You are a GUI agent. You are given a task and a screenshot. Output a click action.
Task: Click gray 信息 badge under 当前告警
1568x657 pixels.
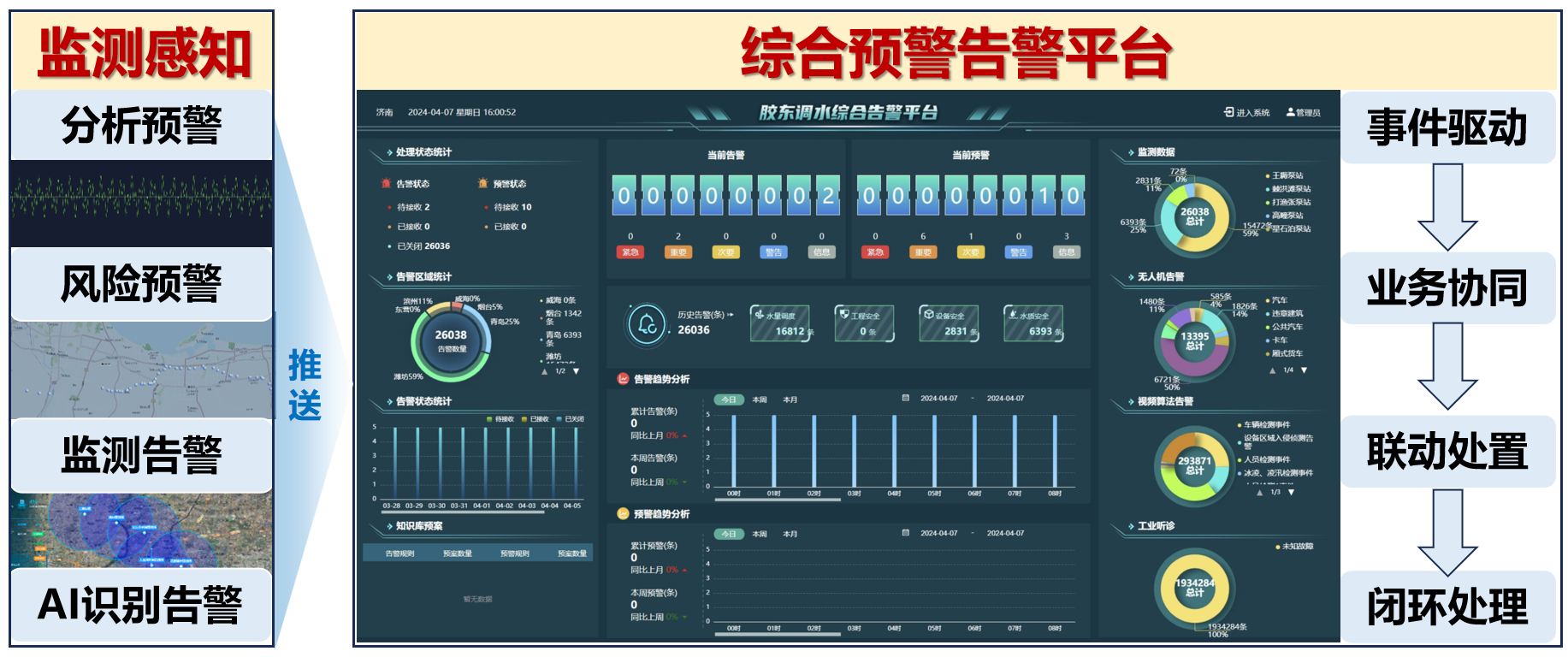(x=822, y=252)
